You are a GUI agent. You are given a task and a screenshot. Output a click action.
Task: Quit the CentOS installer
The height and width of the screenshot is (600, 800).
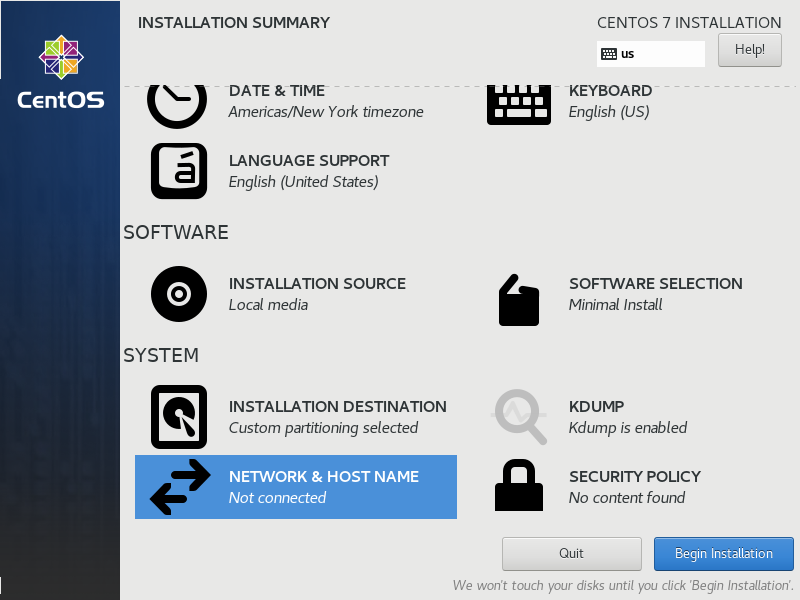[571, 553]
